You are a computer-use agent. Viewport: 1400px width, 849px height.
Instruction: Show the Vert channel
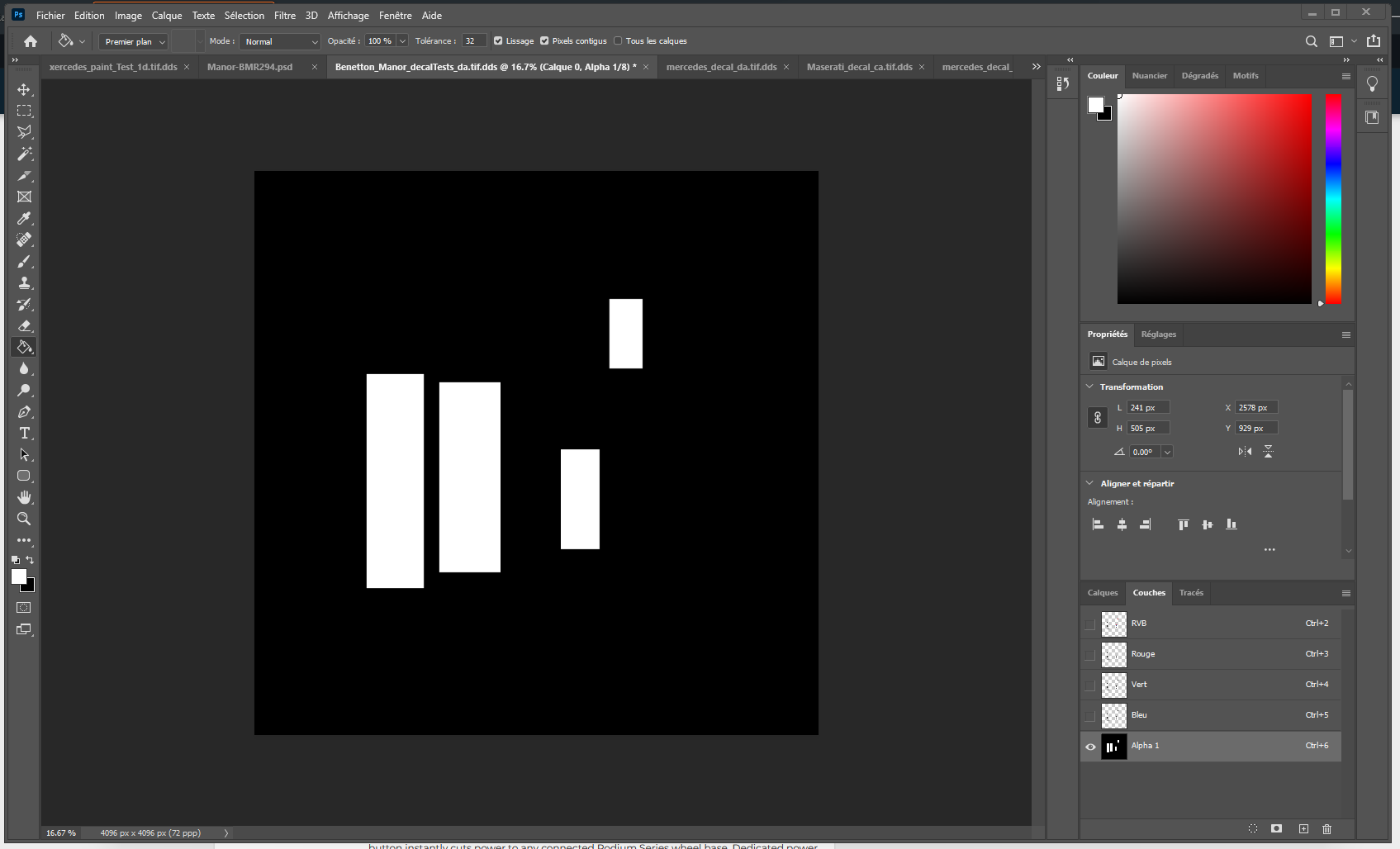point(1090,685)
